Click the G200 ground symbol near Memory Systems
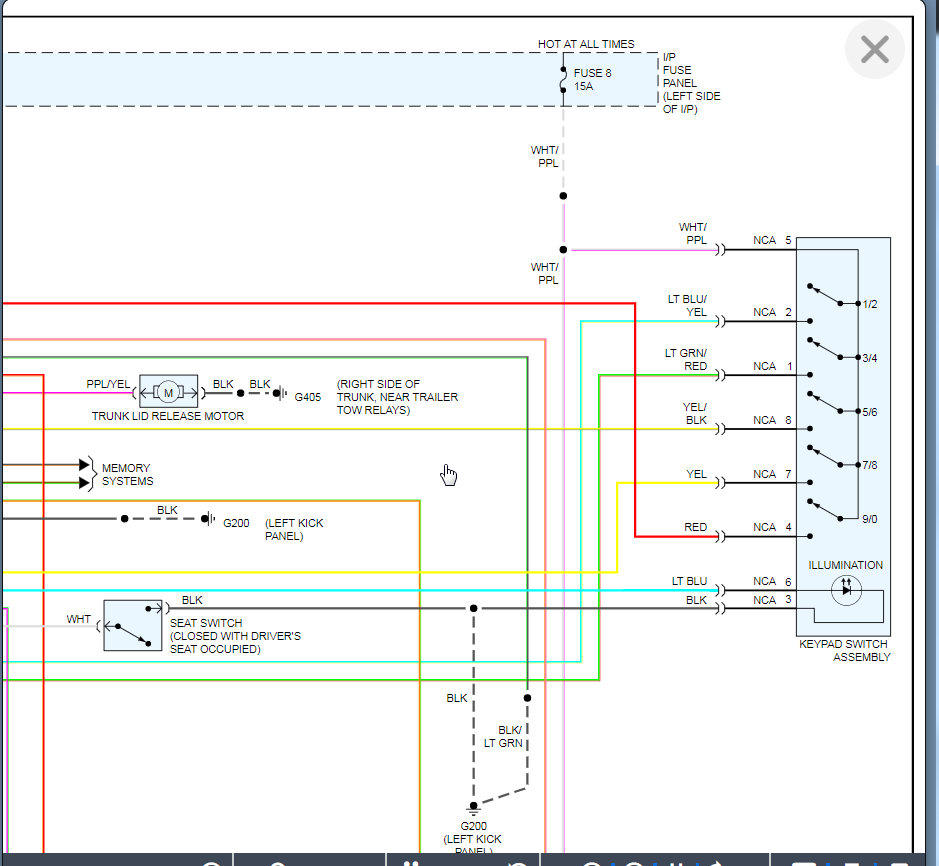This screenshot has height=866, width=939. pos(209,519)
